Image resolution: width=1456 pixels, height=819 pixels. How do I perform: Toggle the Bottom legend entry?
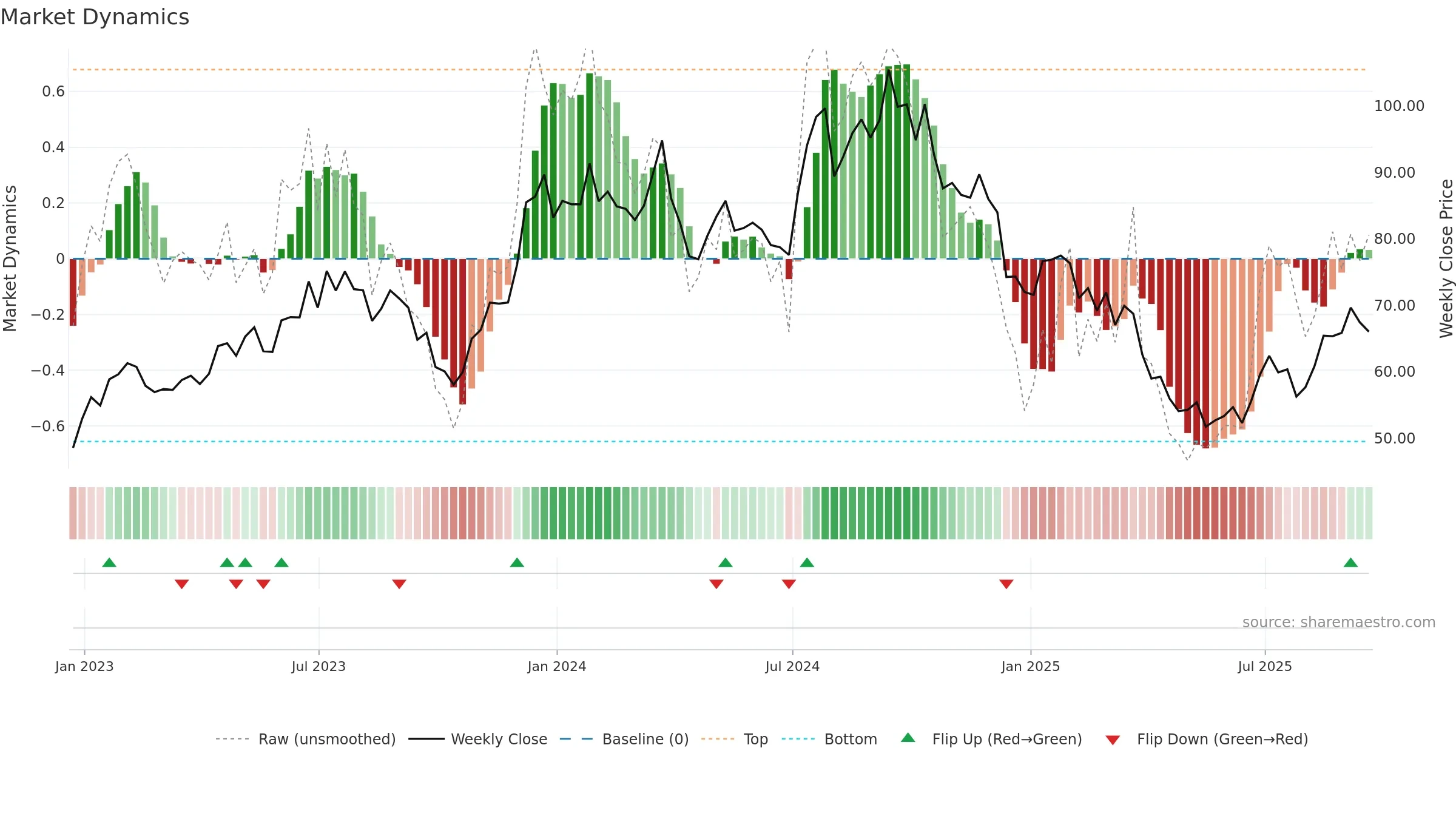[x=829, y=739]
